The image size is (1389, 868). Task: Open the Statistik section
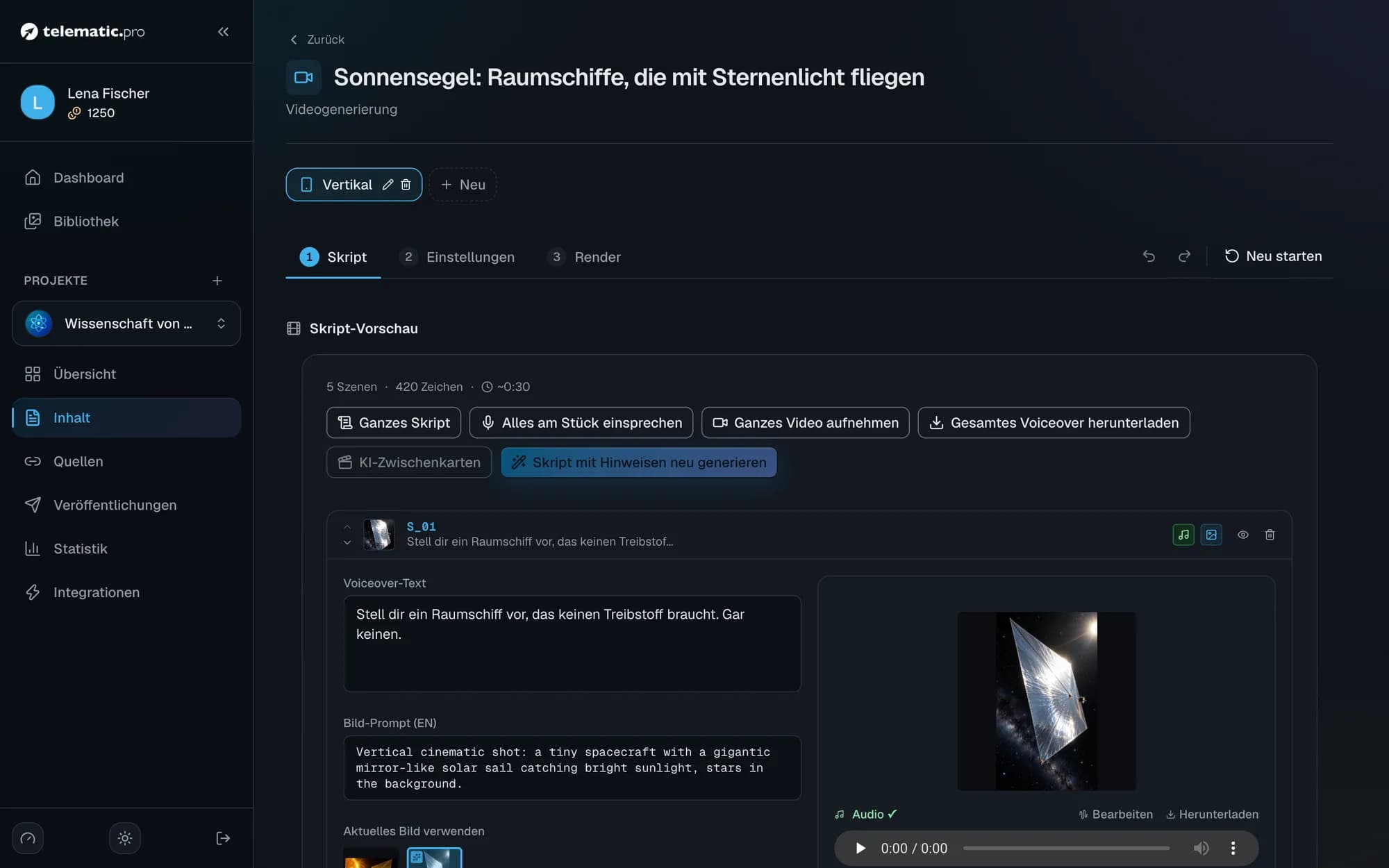[126, 549]
